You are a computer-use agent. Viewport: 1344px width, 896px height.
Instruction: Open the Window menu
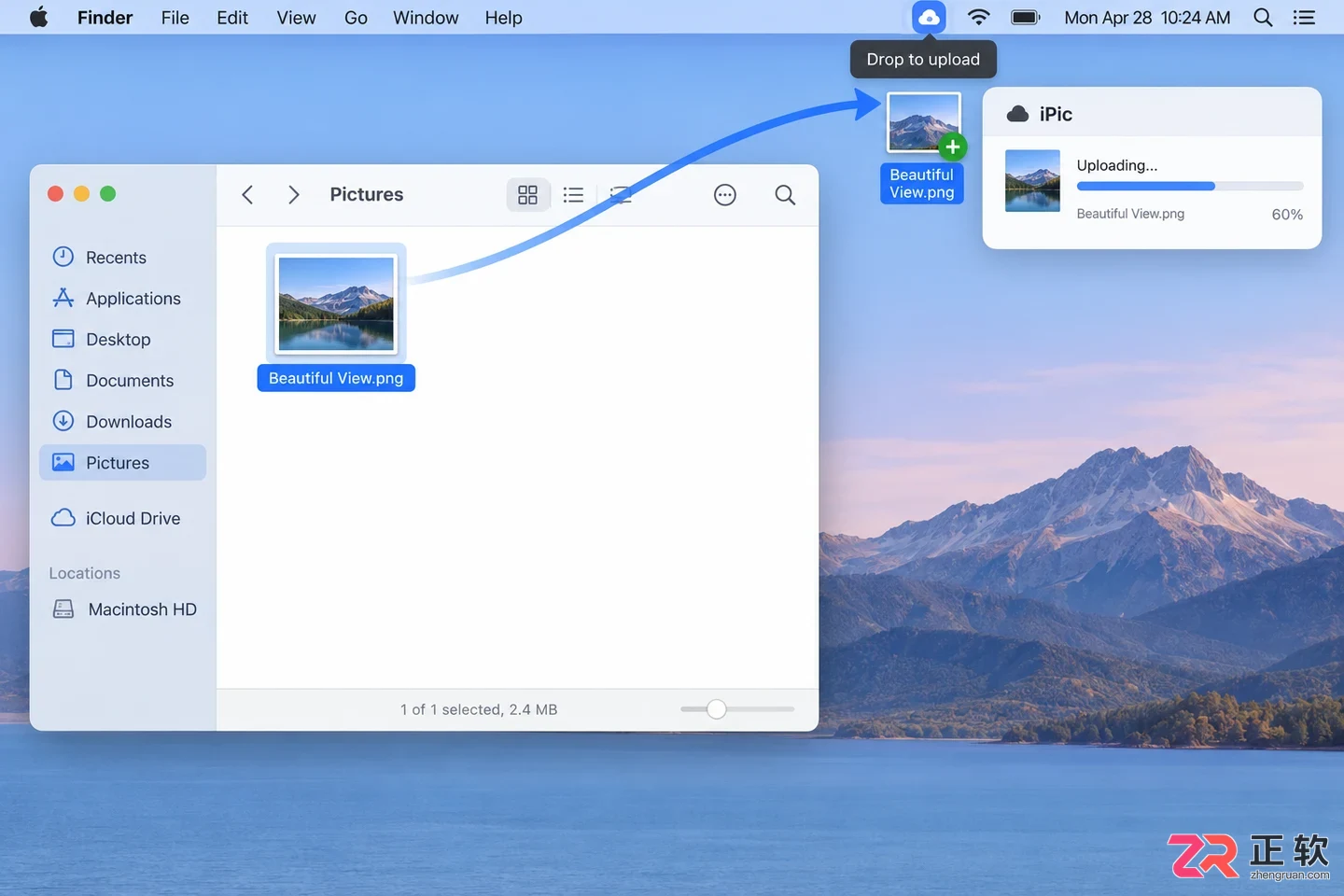point(426,17)
